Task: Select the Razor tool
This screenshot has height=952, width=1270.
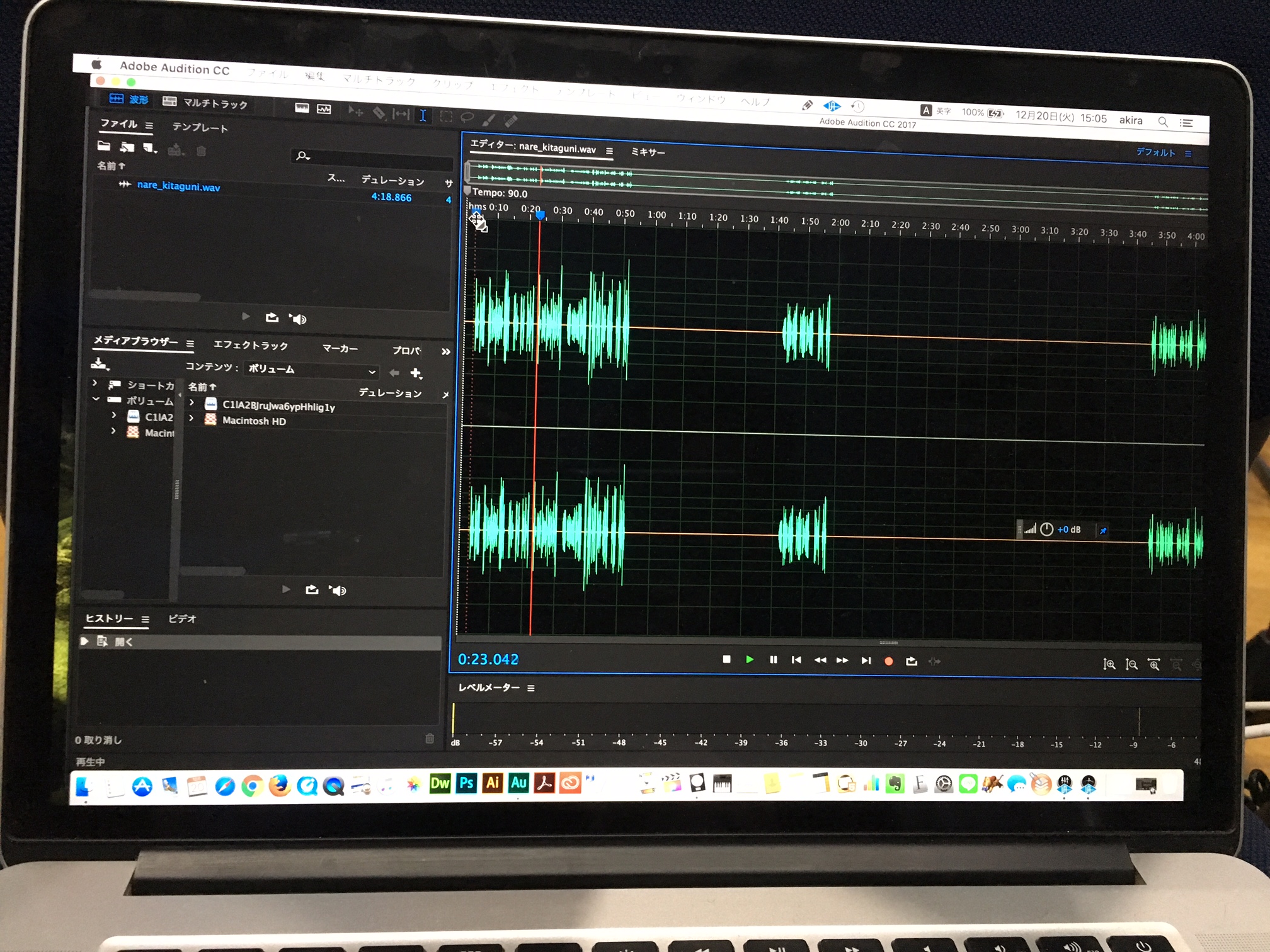Action: [379, 113]
